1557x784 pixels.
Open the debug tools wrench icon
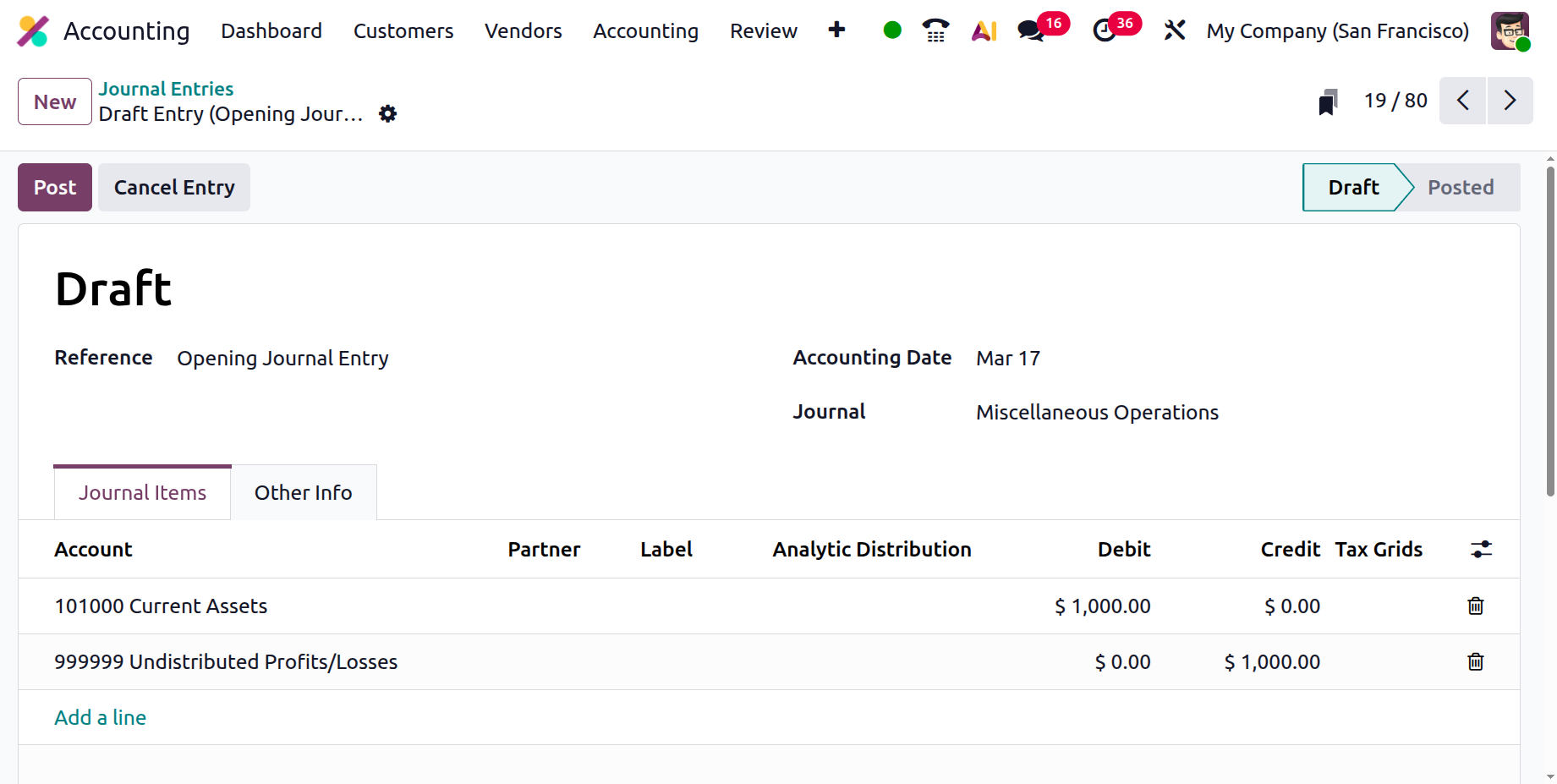point(1174,30)
